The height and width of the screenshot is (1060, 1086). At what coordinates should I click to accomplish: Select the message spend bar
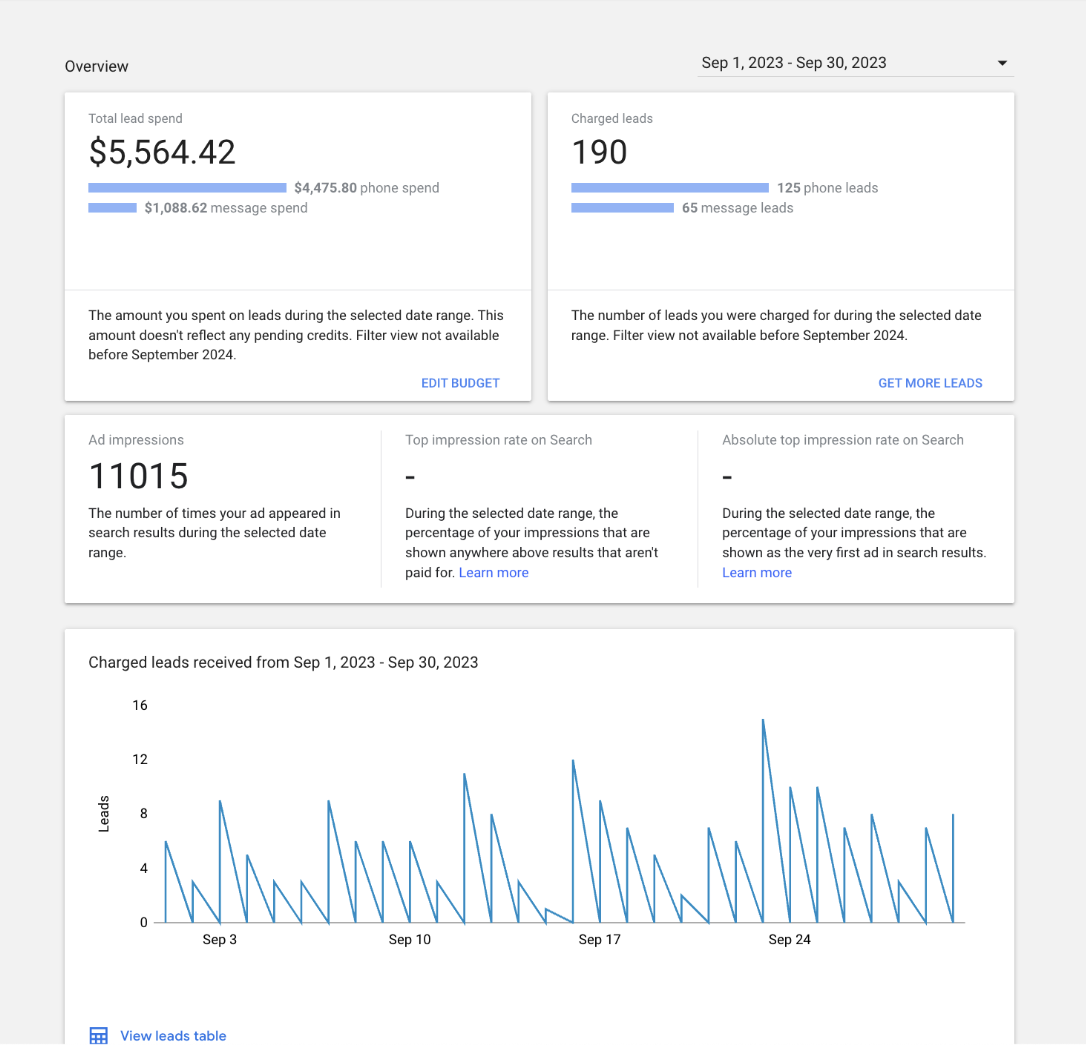[x=112, y=208]
